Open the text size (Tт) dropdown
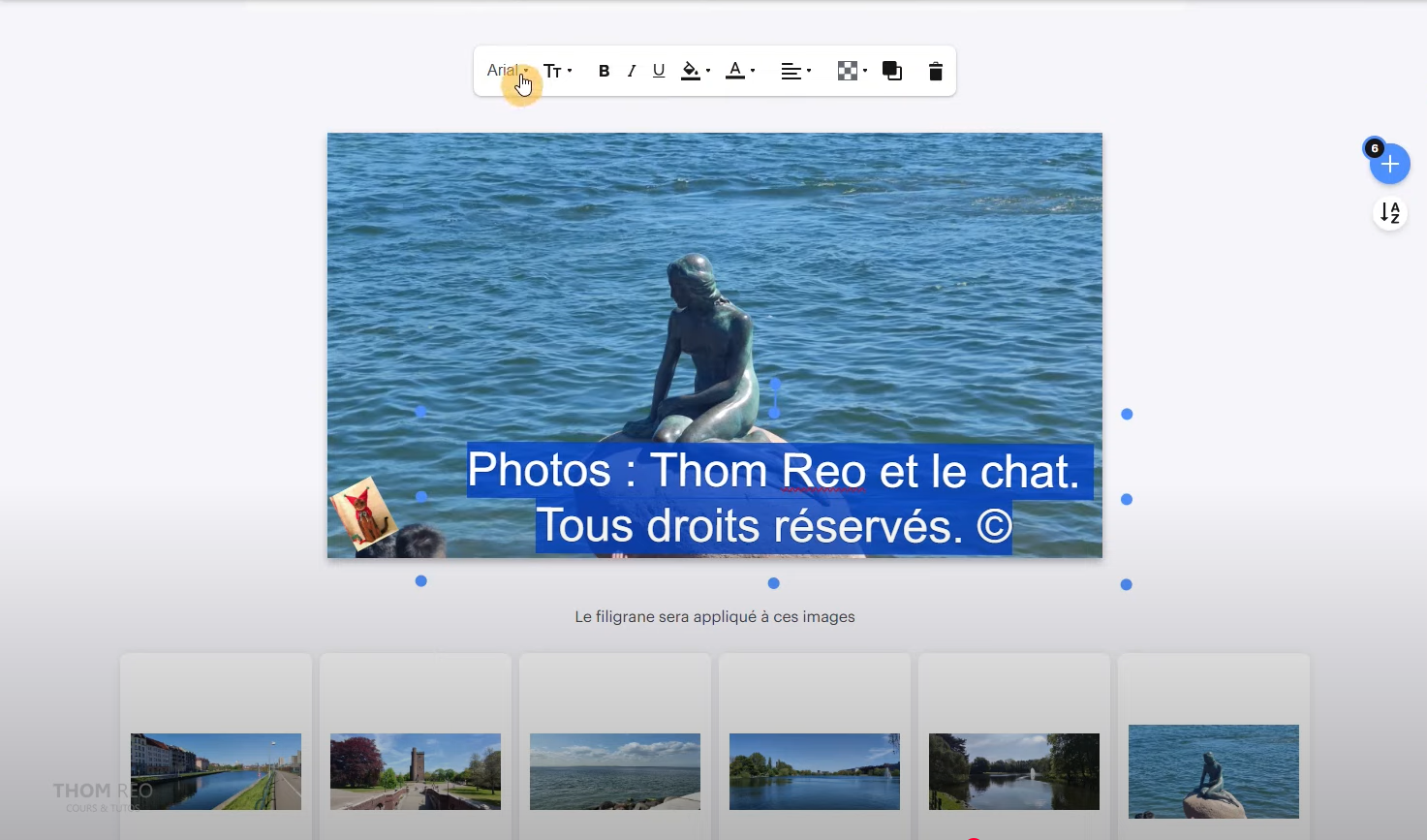The image size is (1427, 840). click(557, 71)
